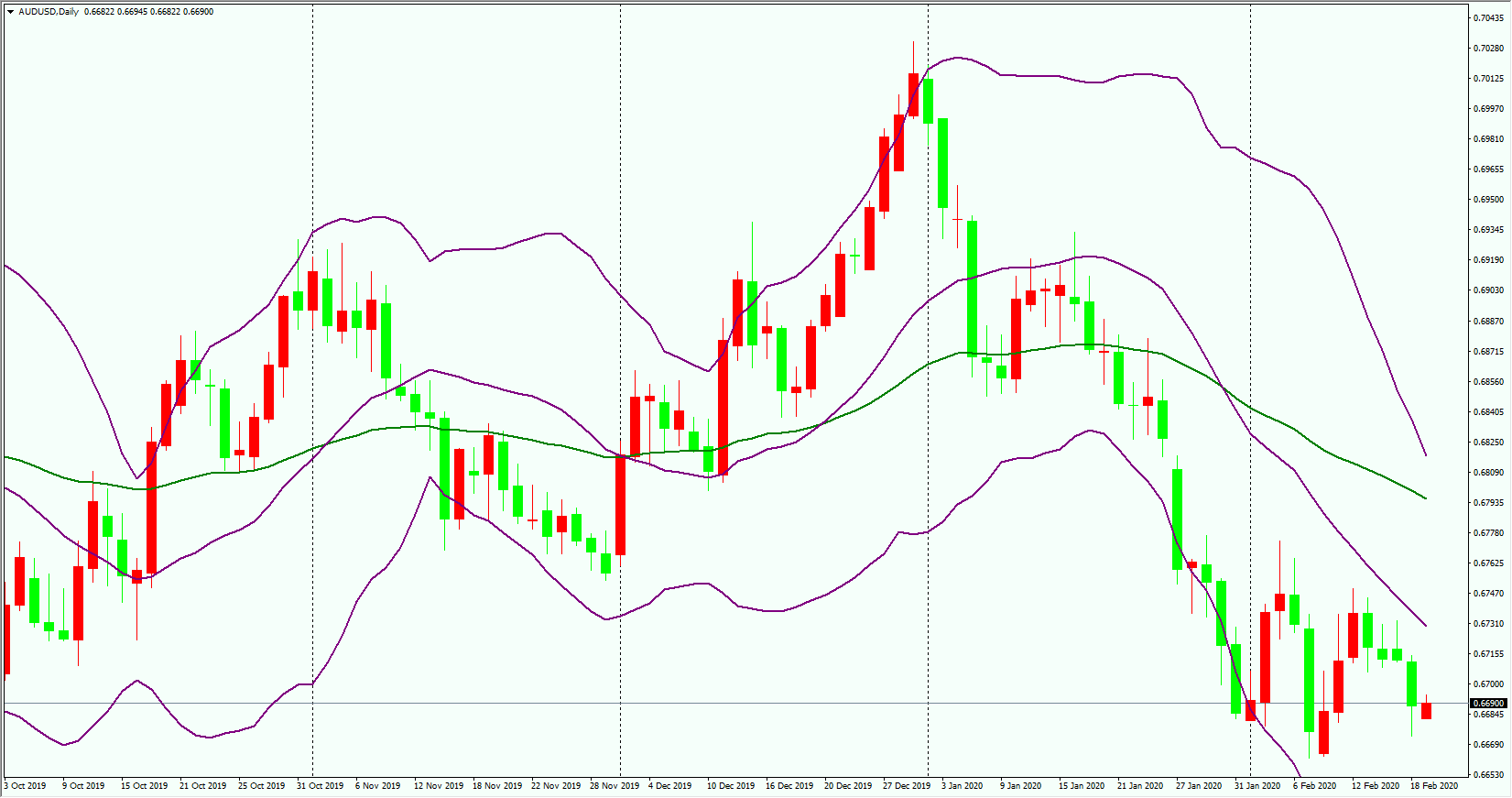This screenshot has width=1512, height=798.
Task: Select the 16 Dec 2019 time axis label
Action: click(789, 785)
